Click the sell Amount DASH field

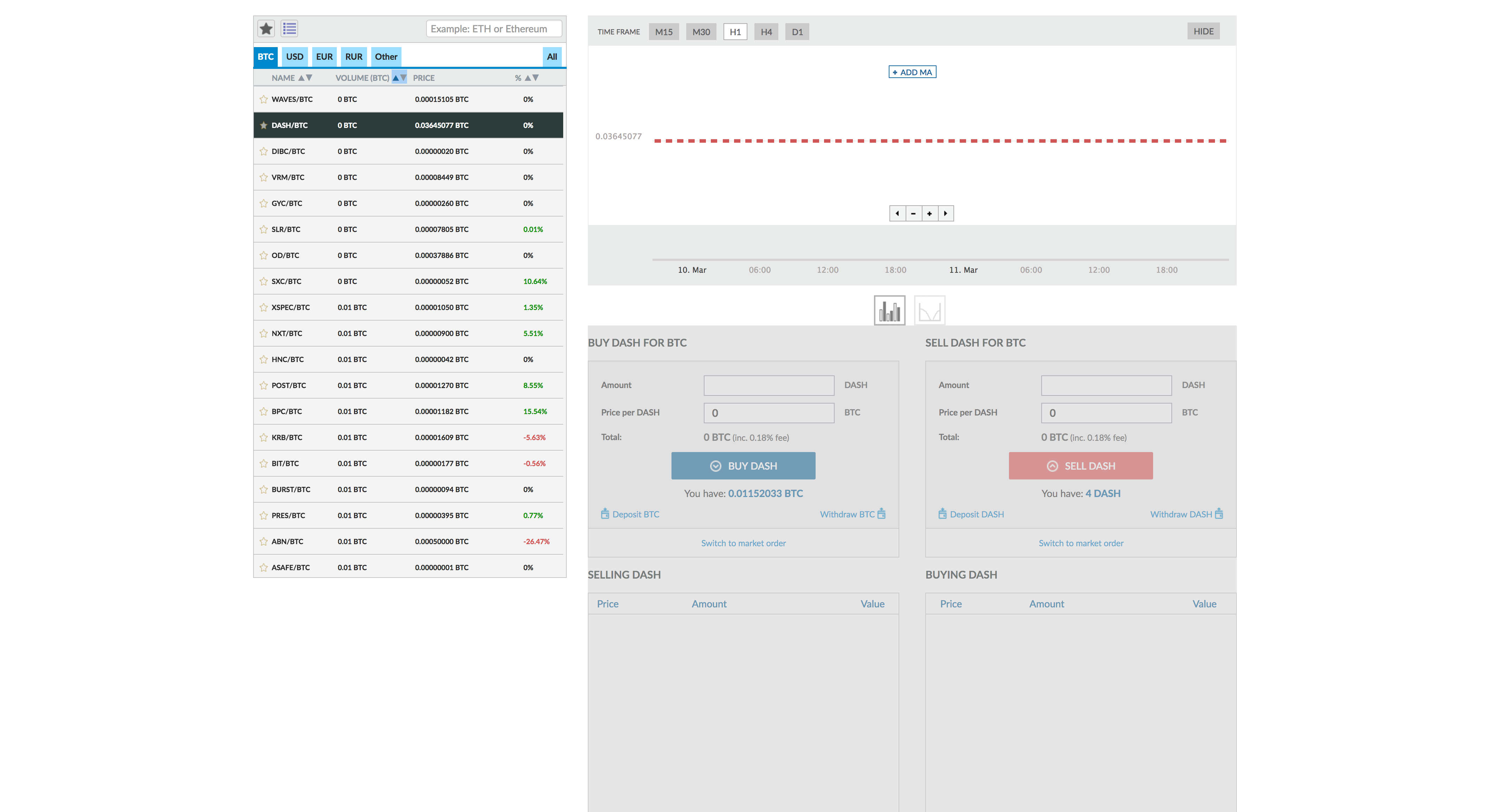[x=1106, y=385]
